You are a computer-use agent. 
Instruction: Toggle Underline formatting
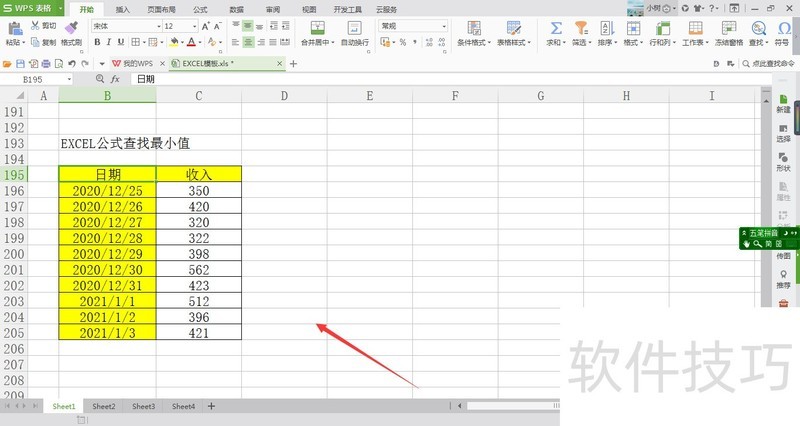click(x=121, y=42)
